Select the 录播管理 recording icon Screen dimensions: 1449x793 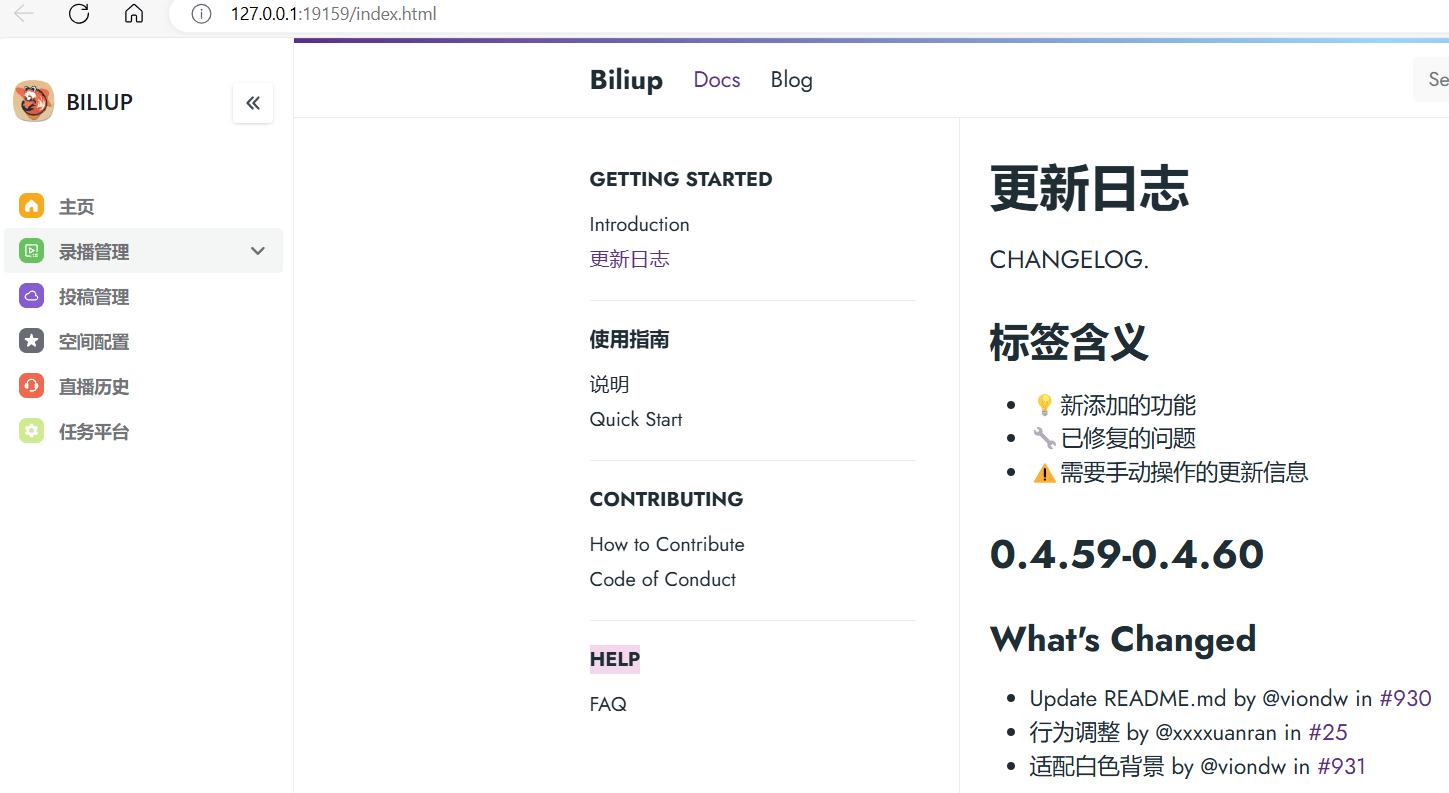click(31, 251)
